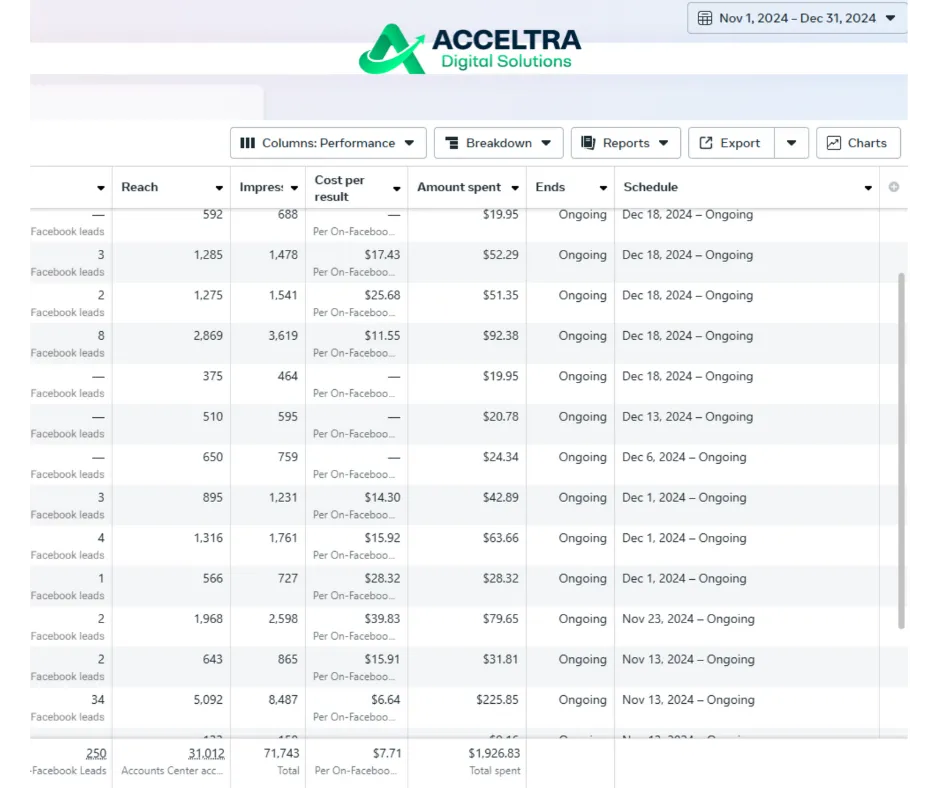
Task: Click the 8,487 impressions value
Action: point(283,700)
